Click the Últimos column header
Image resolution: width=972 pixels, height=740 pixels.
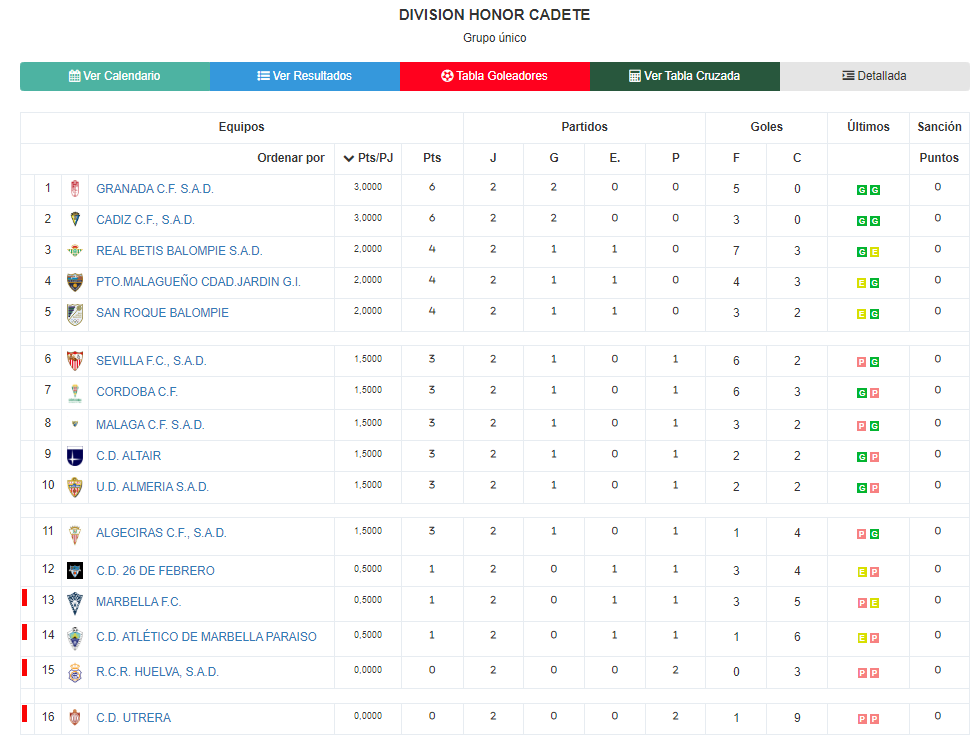(x=868, y=127)
